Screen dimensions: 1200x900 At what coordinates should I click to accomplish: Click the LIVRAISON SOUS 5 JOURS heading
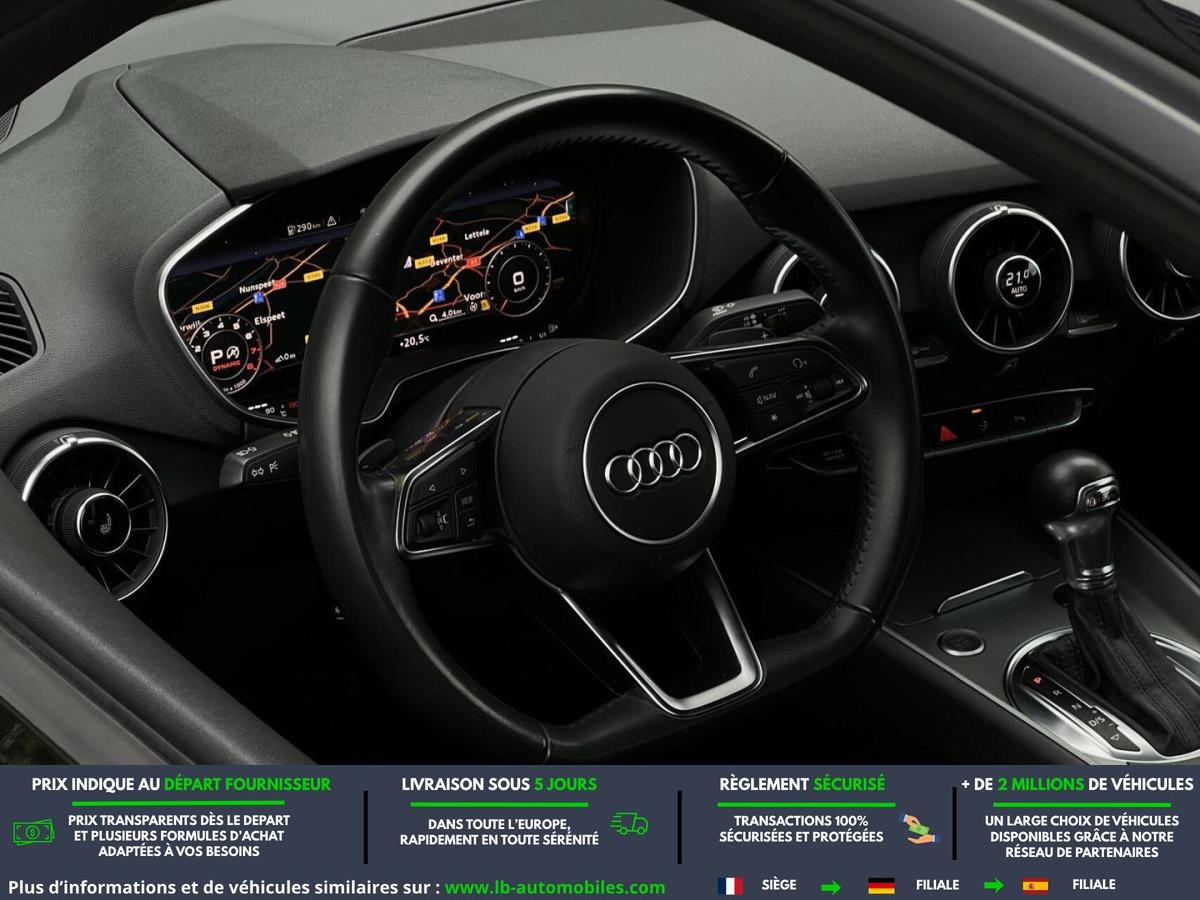499,785
